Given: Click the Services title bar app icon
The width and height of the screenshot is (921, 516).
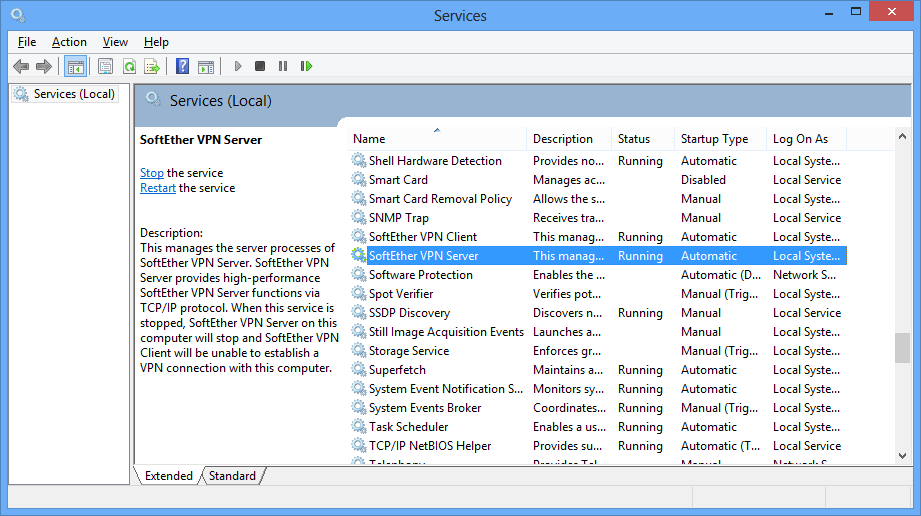Looking at the screenshot, I should coord(18,15).
